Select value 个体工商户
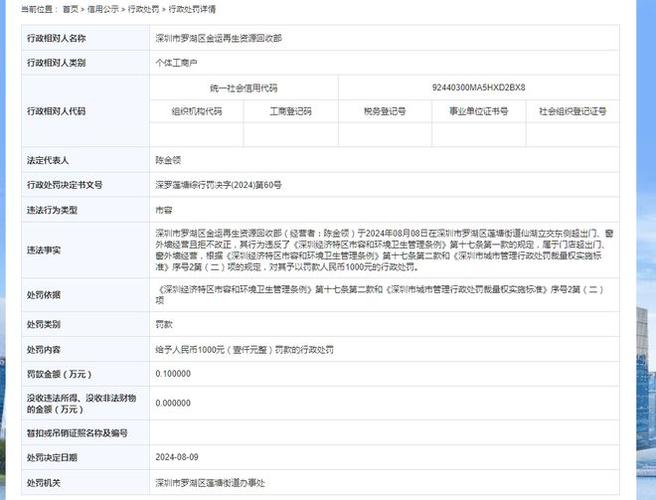The width and height of the screenshot is (656, 500). pyautogui.click(x=177, y=63)
